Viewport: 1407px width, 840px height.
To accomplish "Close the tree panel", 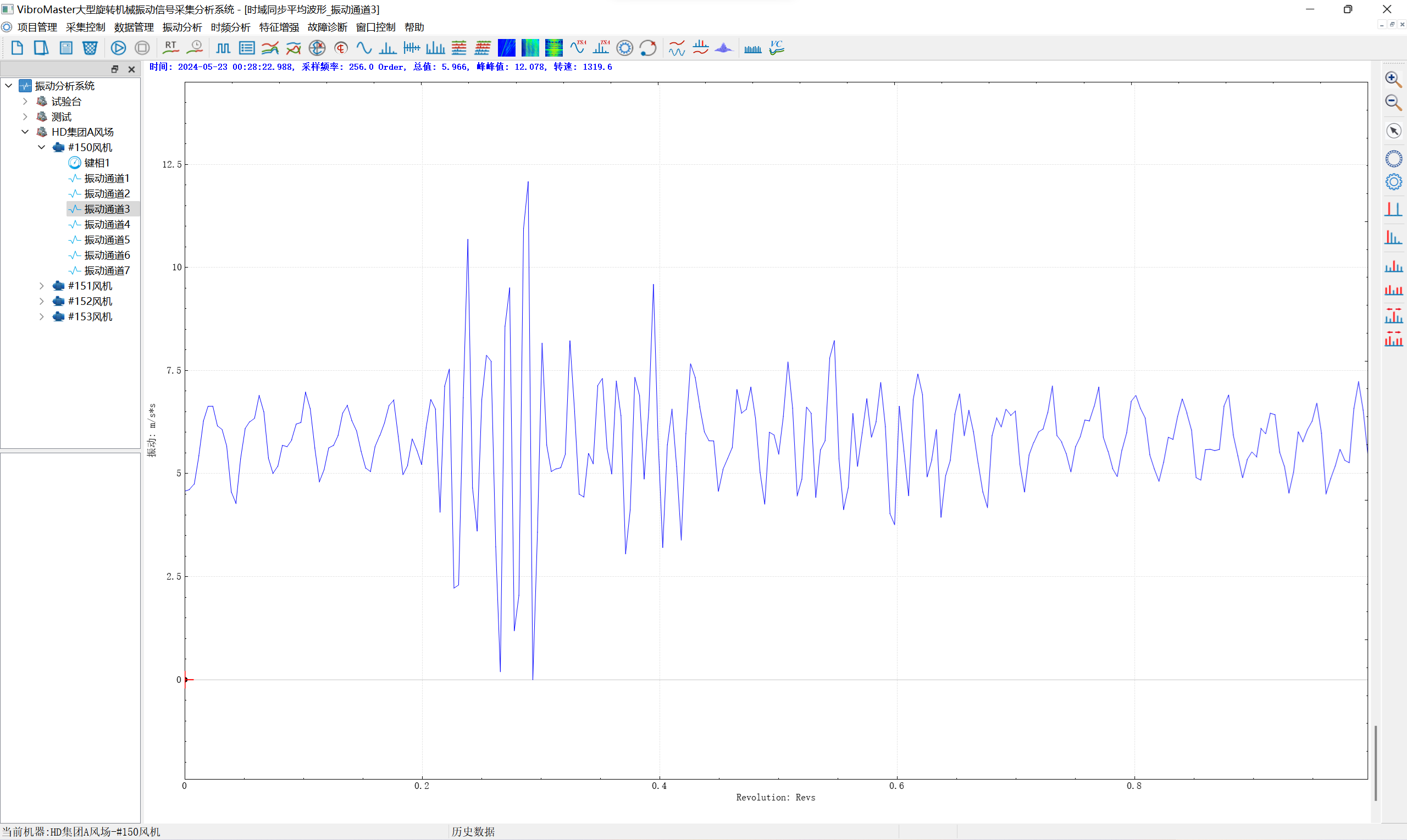I will (x=132, y=69).
